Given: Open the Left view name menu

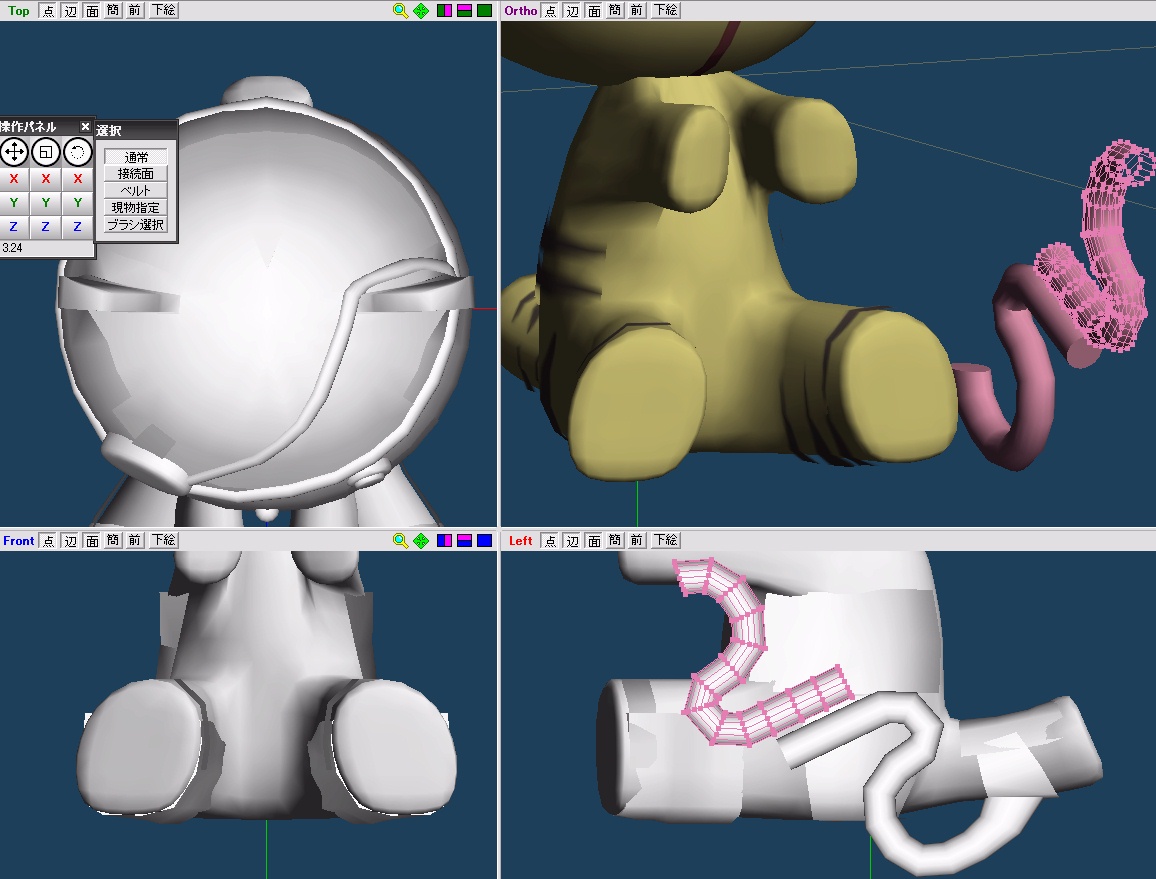Looking at the screenshot, I should [521, 541].
